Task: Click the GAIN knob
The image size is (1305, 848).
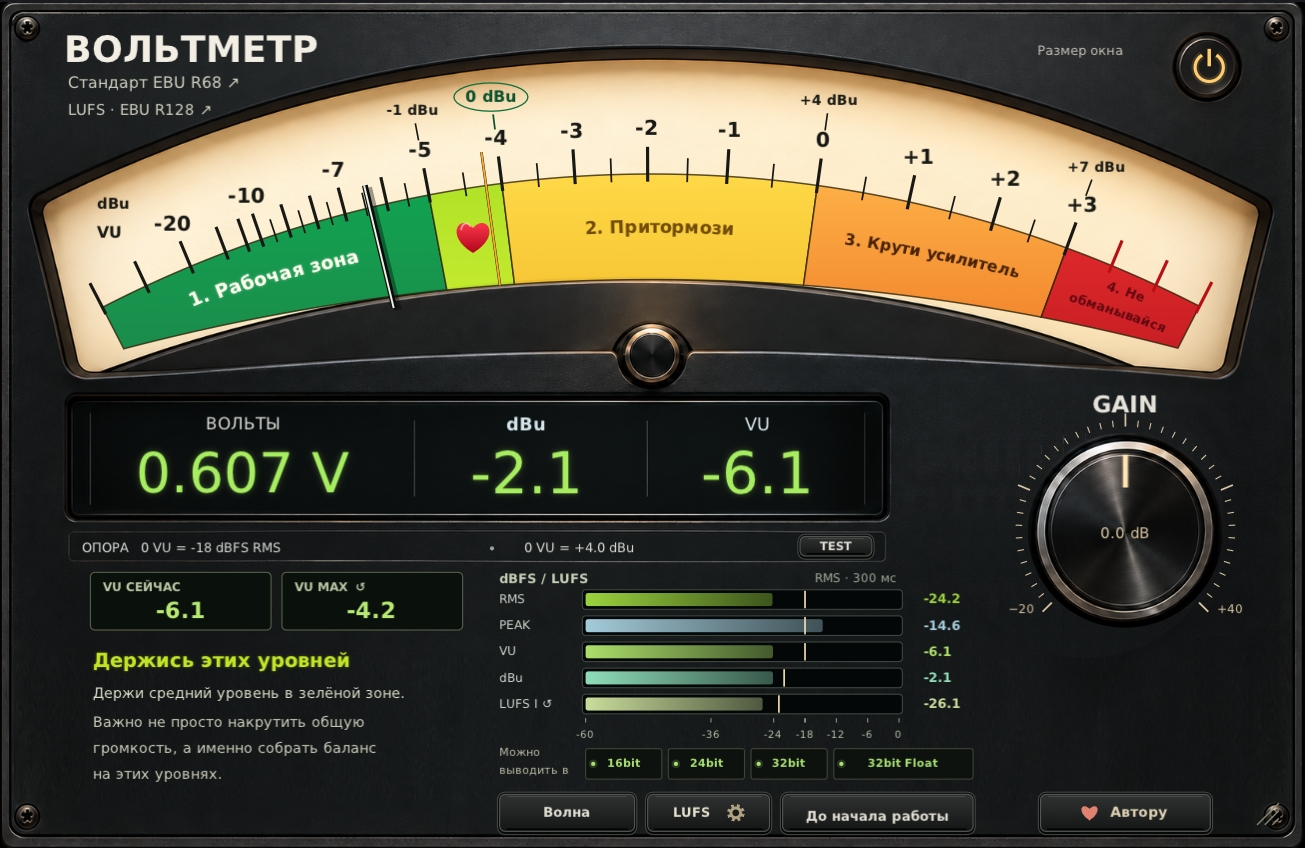Action: 1125,532
